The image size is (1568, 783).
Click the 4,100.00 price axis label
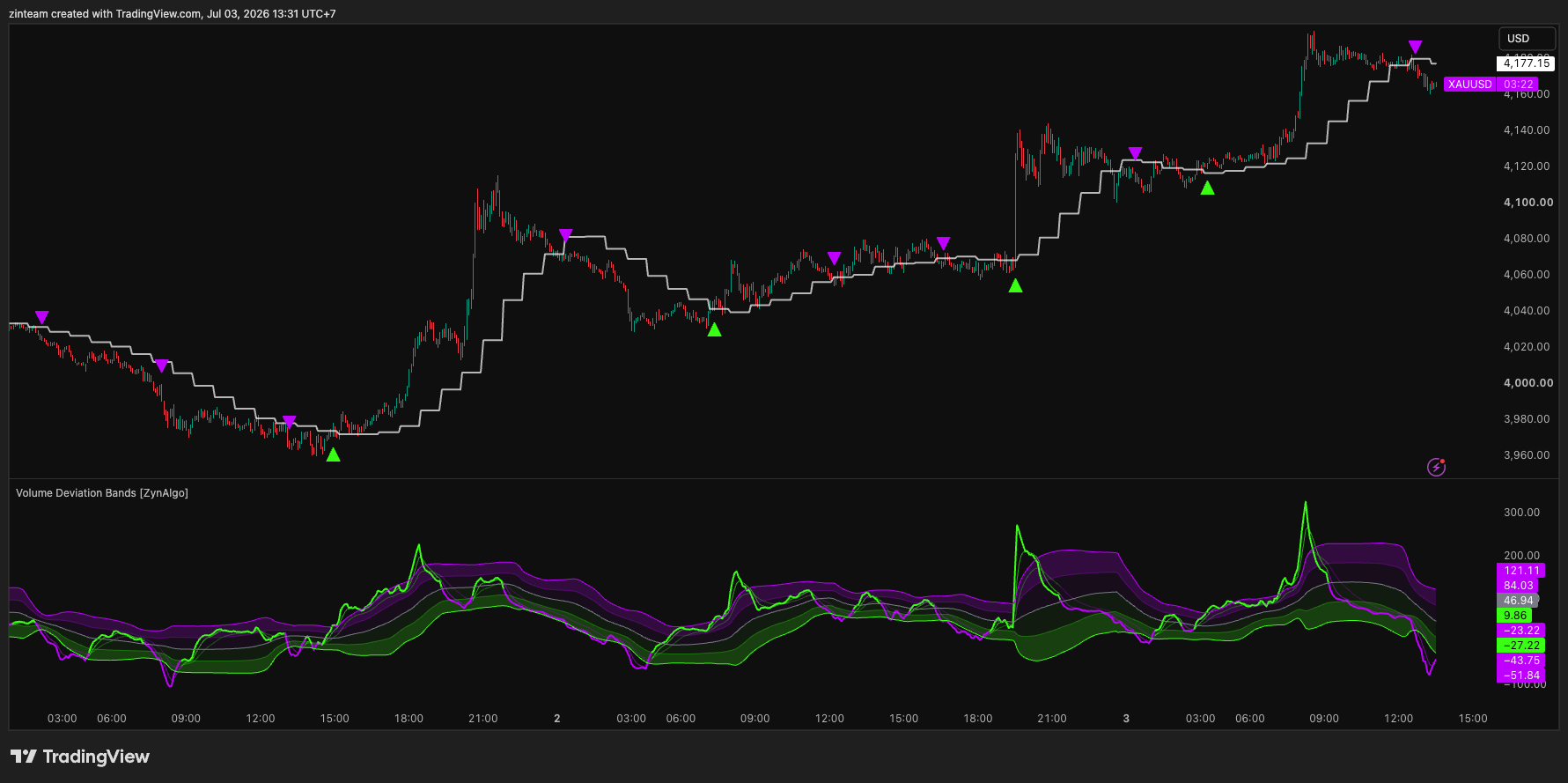(1528, 203)
